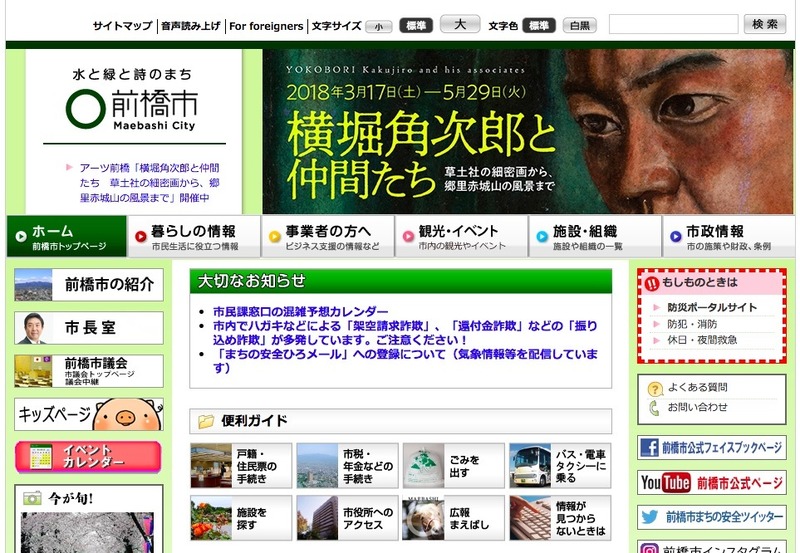Open the YouTube official page icon
Image resolution: width=800 pixels, height=553 pixels.
(x=665, y=483)
